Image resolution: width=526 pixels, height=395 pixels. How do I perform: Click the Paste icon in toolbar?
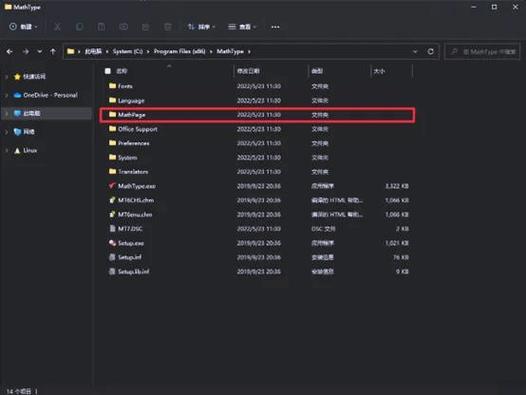101,27
